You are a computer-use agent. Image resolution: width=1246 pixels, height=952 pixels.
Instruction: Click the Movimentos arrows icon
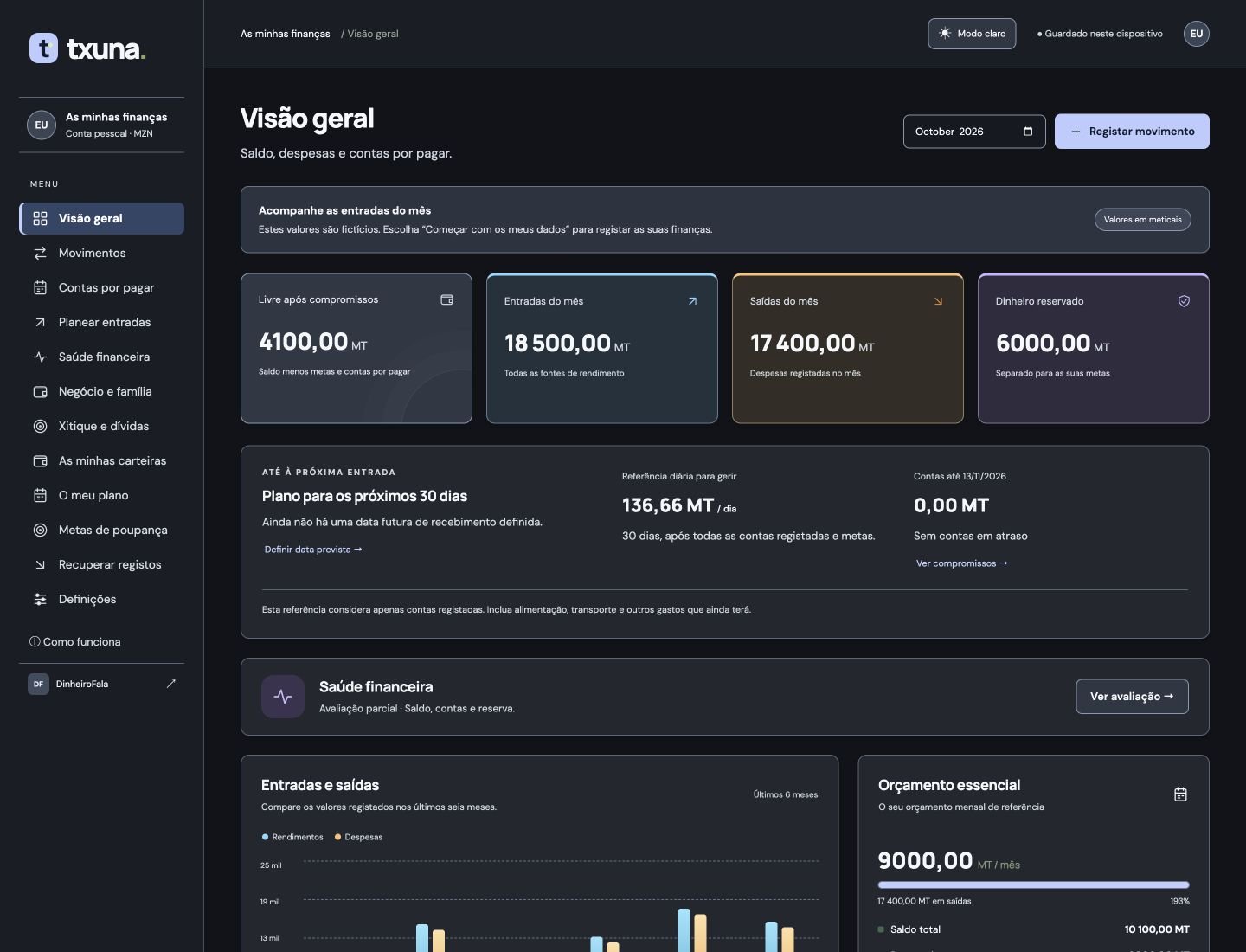coord(40,253)
